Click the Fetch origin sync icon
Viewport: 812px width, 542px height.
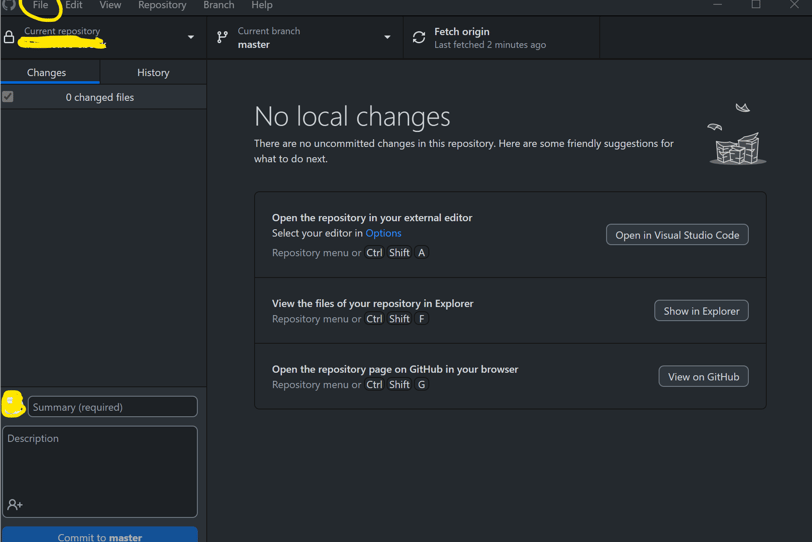pos(419,37)
